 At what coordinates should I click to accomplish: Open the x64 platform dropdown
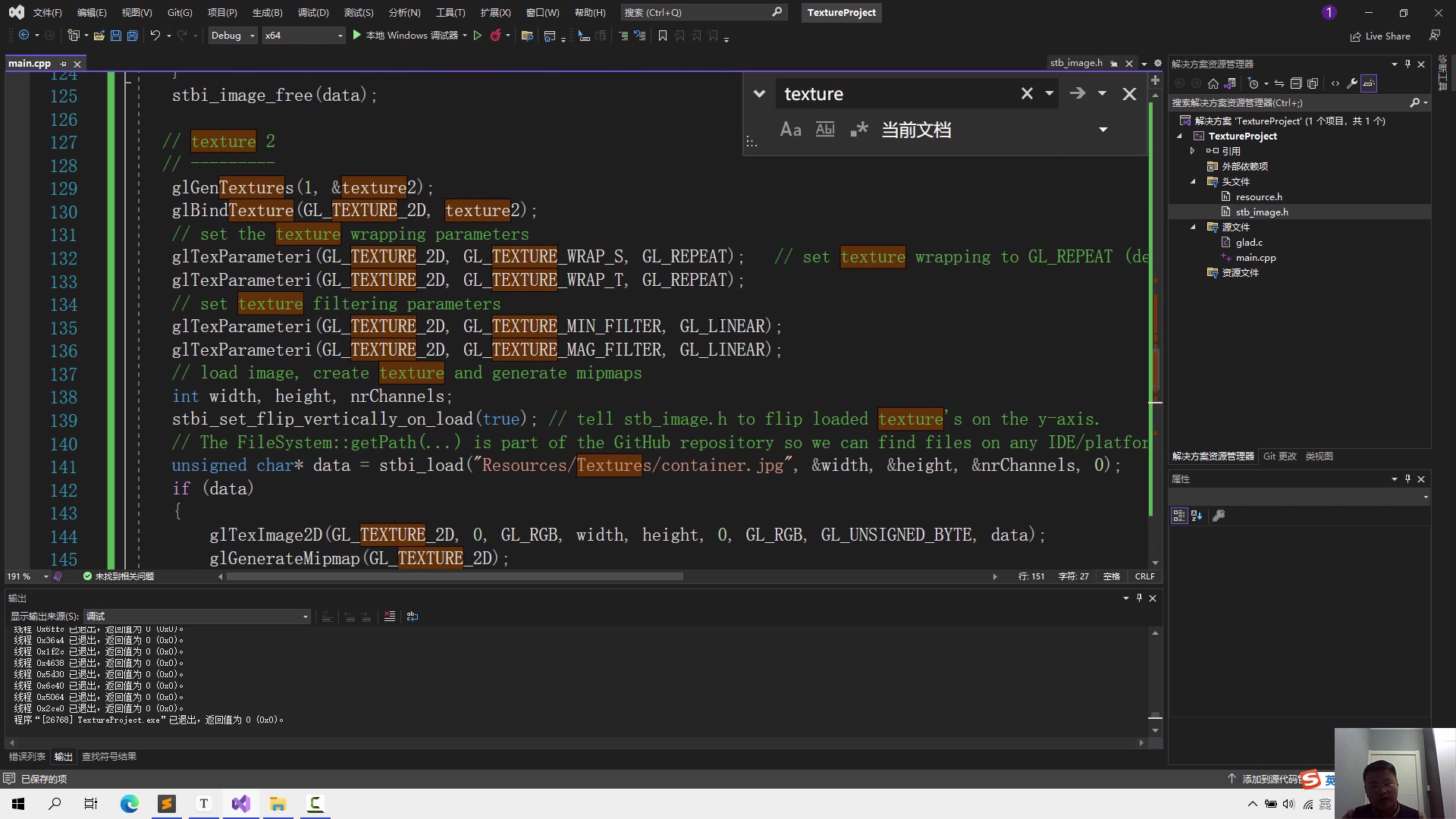[x=303, y=36]
